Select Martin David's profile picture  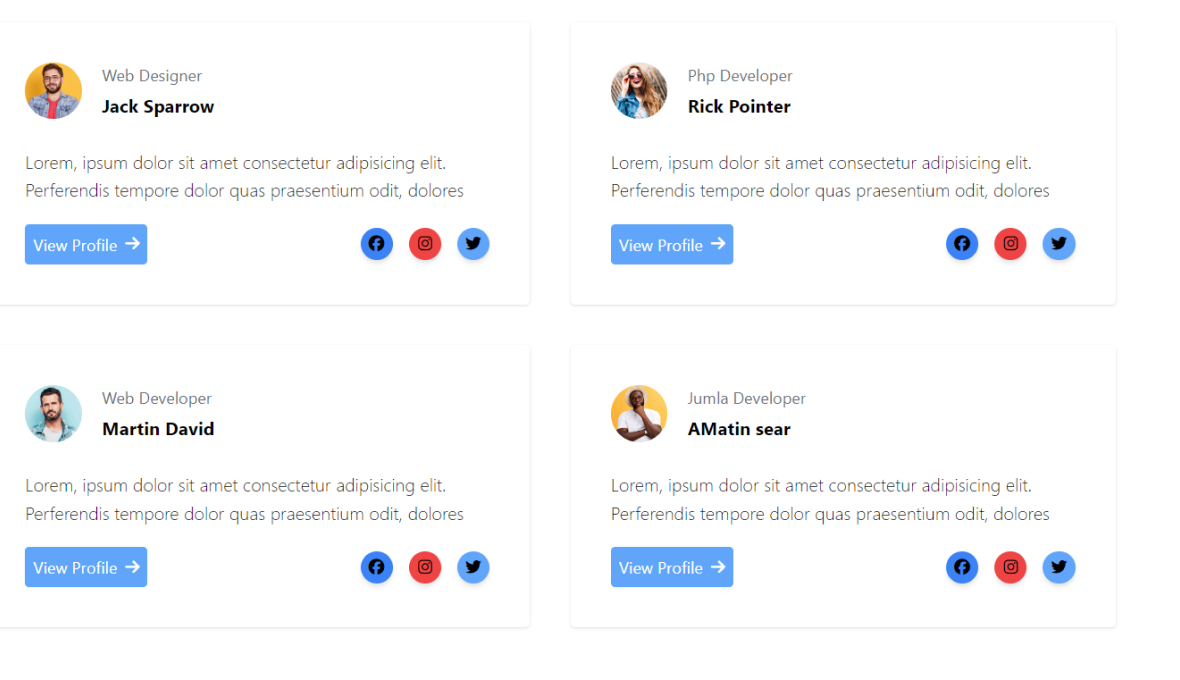pos(53,414)
